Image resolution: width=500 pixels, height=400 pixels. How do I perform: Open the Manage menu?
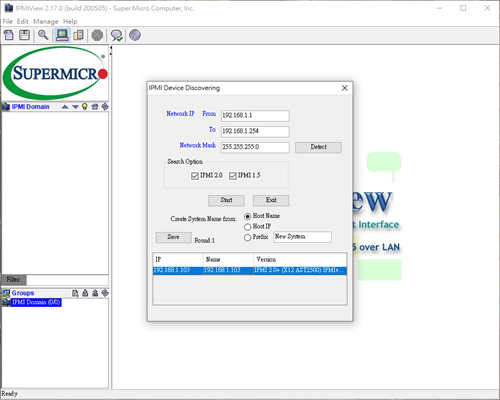[46, 21]
